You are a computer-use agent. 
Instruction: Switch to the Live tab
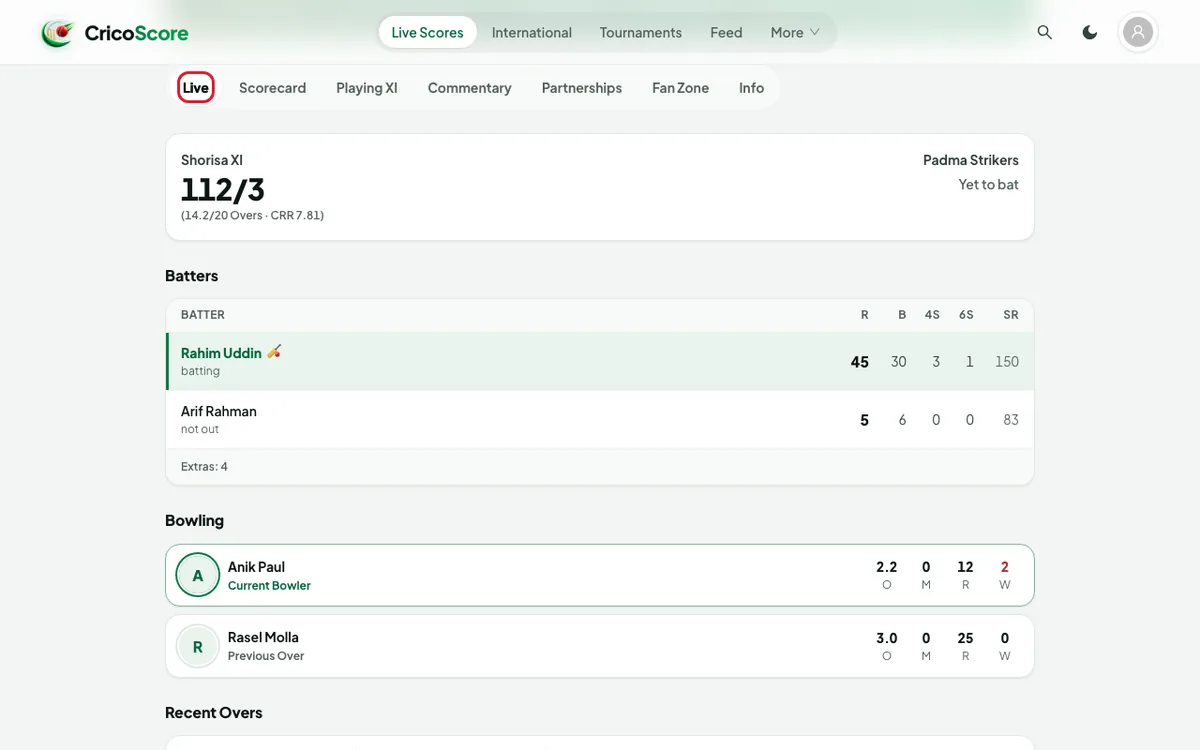tap(196, 88)
